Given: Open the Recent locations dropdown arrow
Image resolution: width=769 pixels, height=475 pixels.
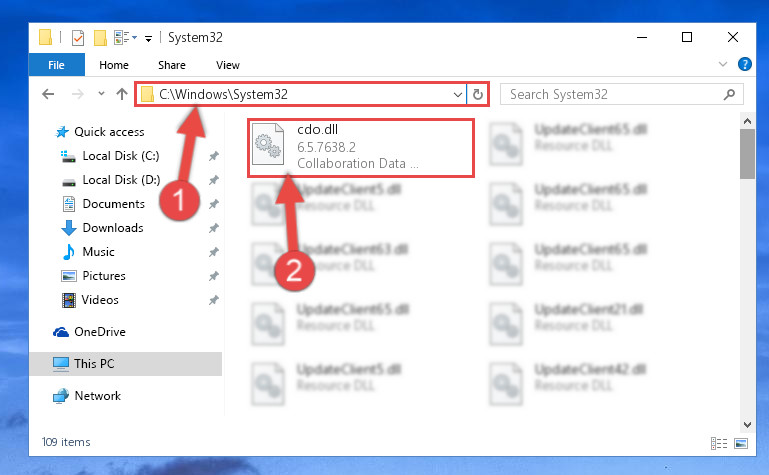Looking at the screenshot, I should [101, 93].
